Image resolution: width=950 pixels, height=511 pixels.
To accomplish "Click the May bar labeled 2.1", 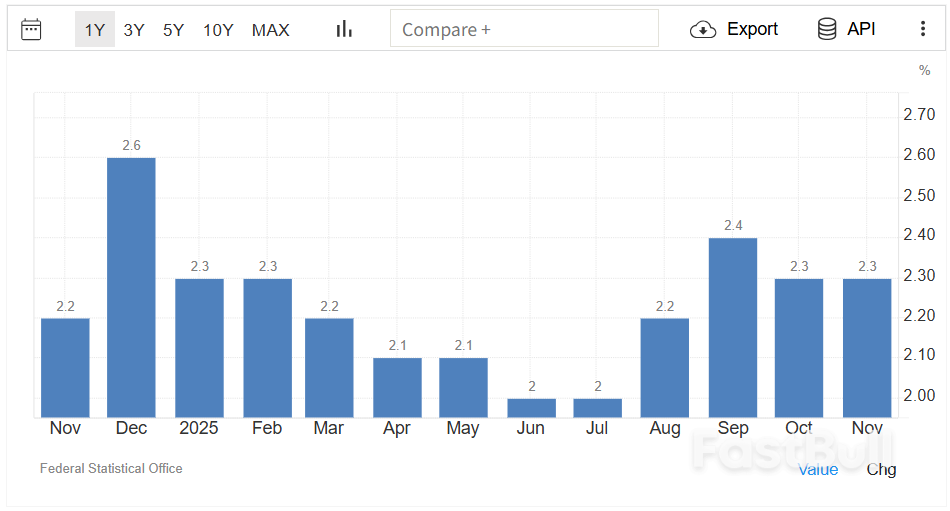I will click(463, 387).
